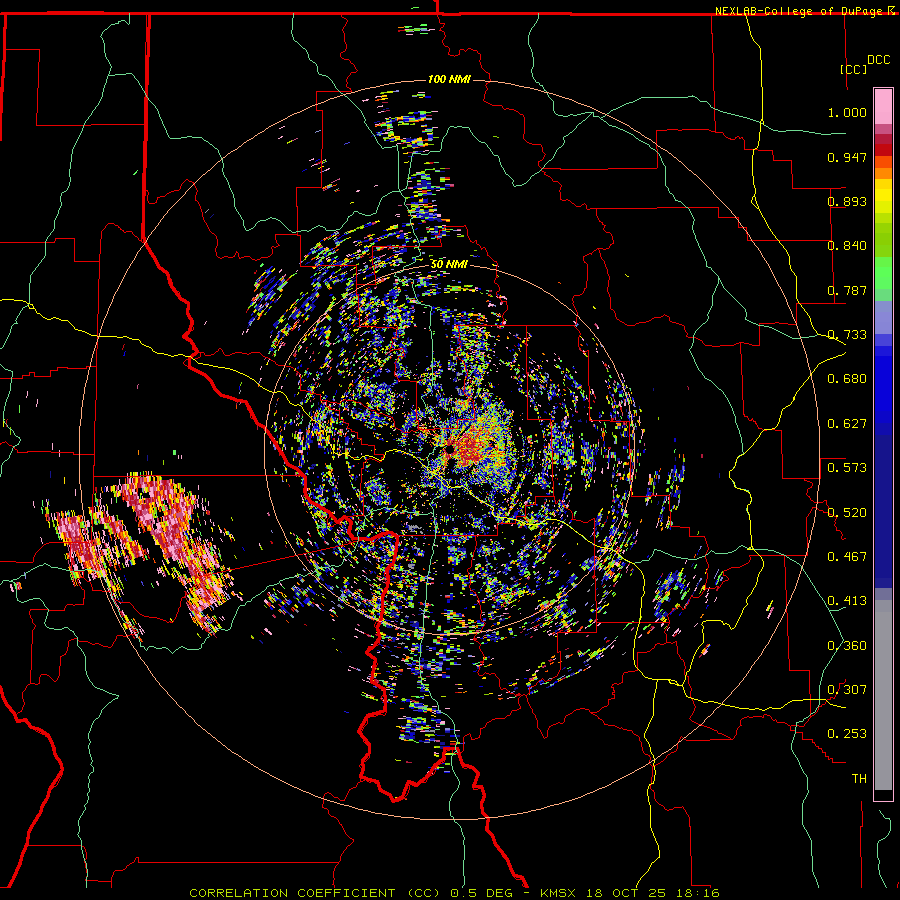The height and width of the screenshot is (900, 900).
Task: Click the 0.413 color scale value
Action: click(847, 601)
